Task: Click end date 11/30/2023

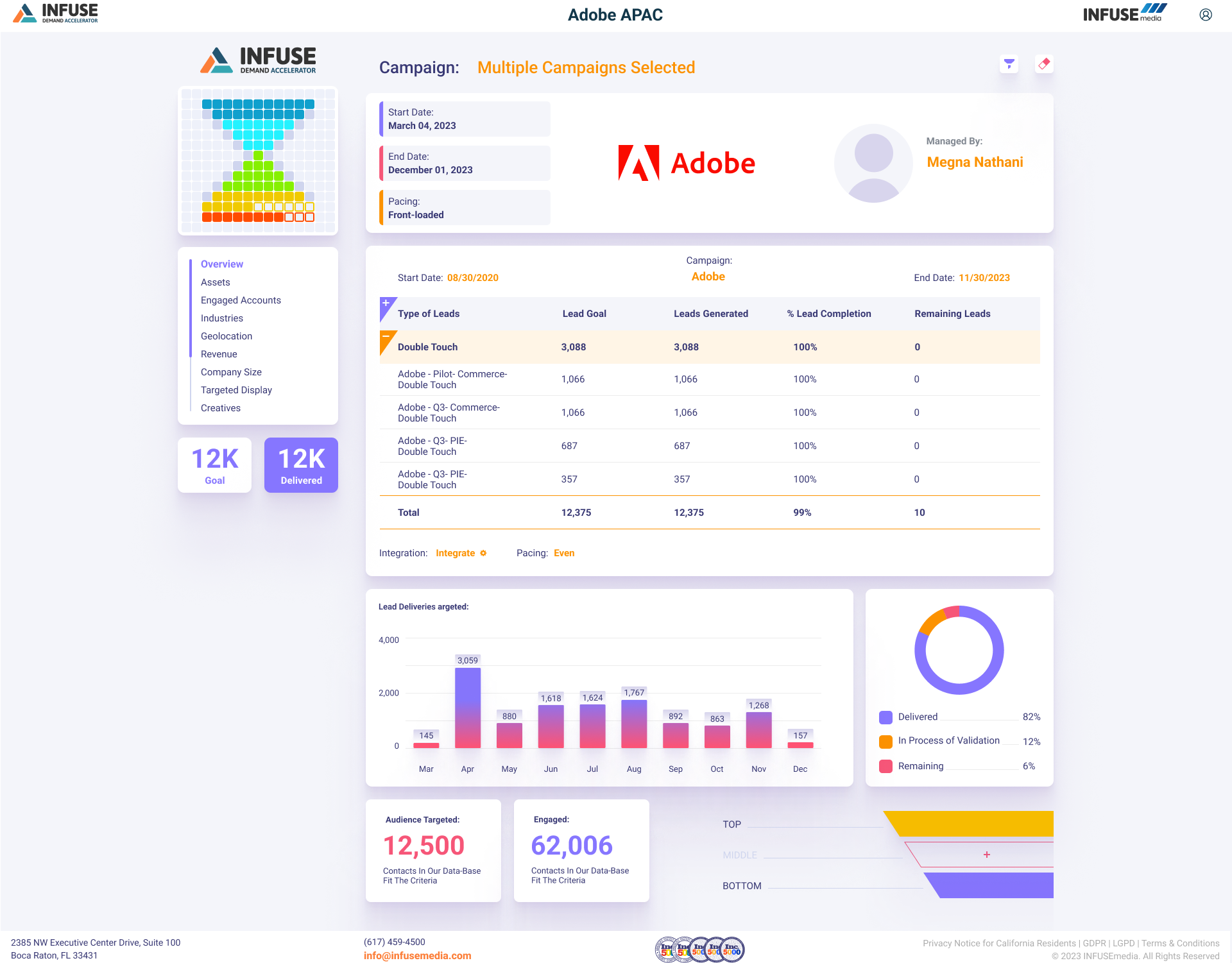Action: coord(984,278)
